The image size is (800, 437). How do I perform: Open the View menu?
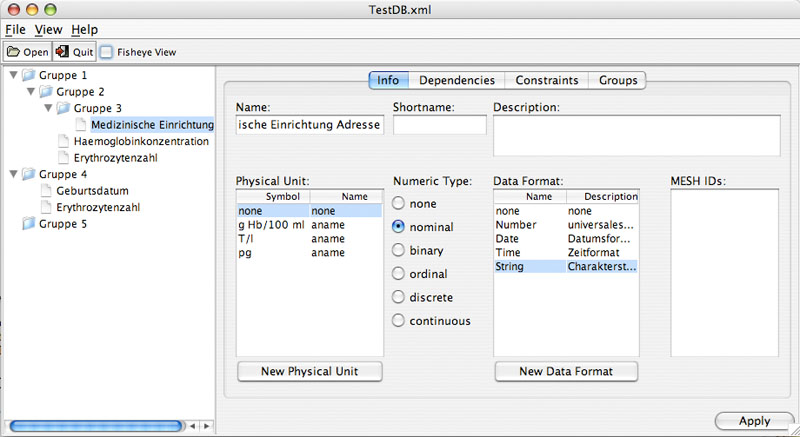(x=48, y=30)
